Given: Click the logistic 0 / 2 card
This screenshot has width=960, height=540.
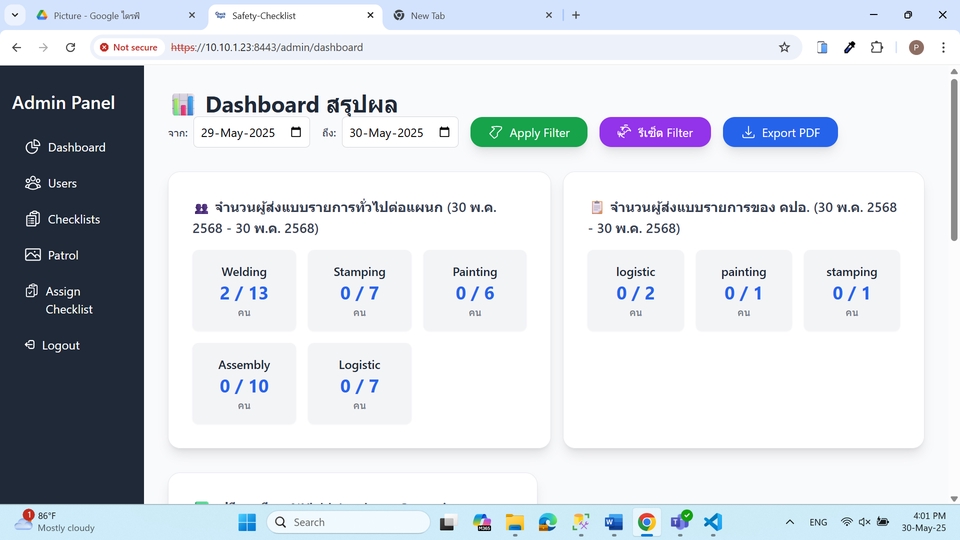Looking at the screenshot, I should tap(636, 291).
